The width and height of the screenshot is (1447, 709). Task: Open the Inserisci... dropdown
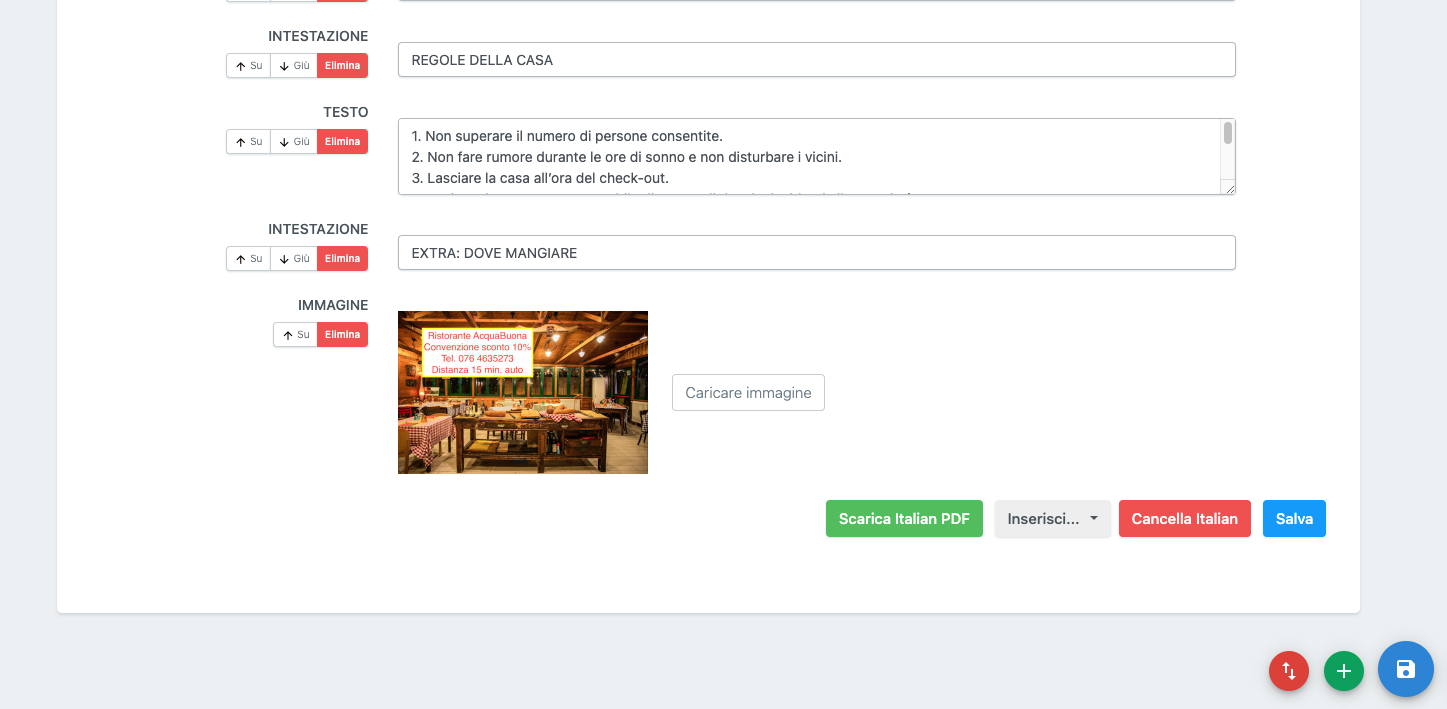[x=1052, y=519]
